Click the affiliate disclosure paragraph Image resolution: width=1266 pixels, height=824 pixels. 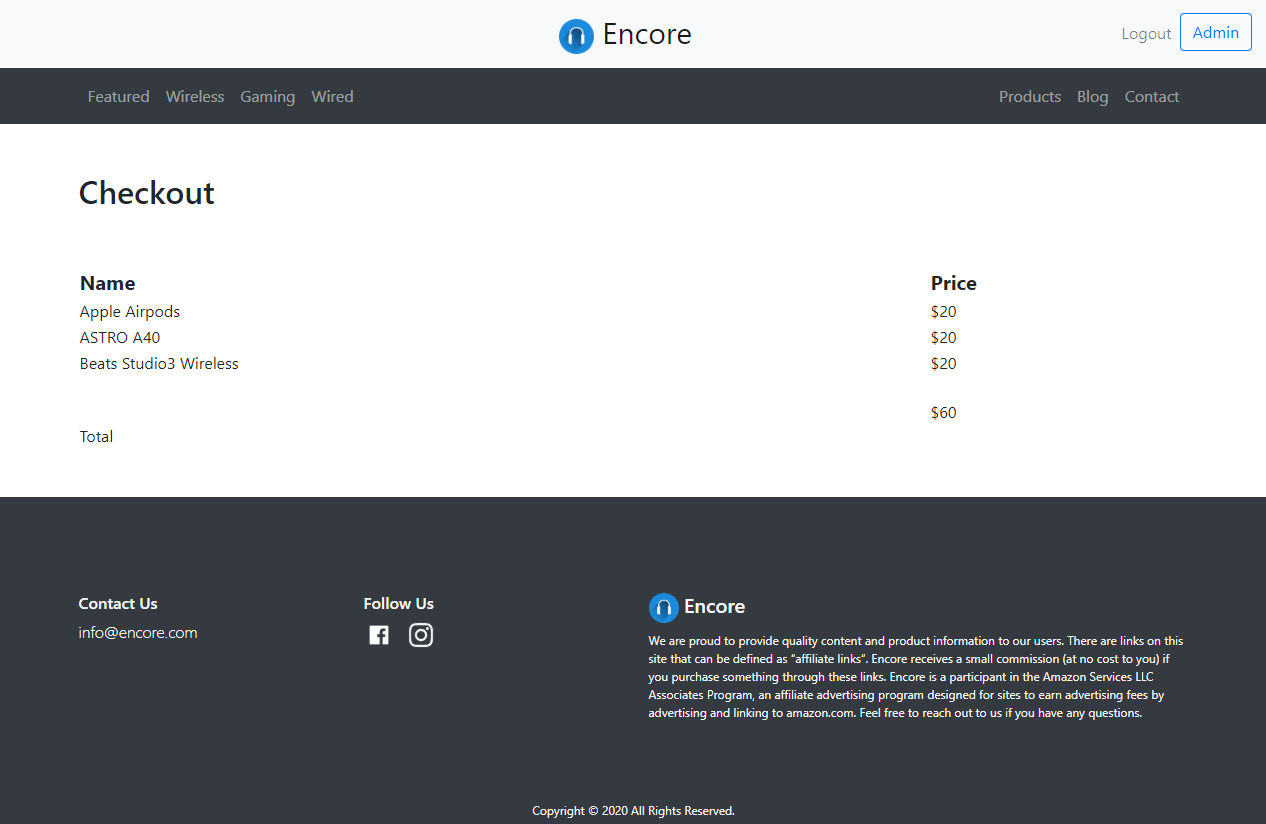(915, 677)
